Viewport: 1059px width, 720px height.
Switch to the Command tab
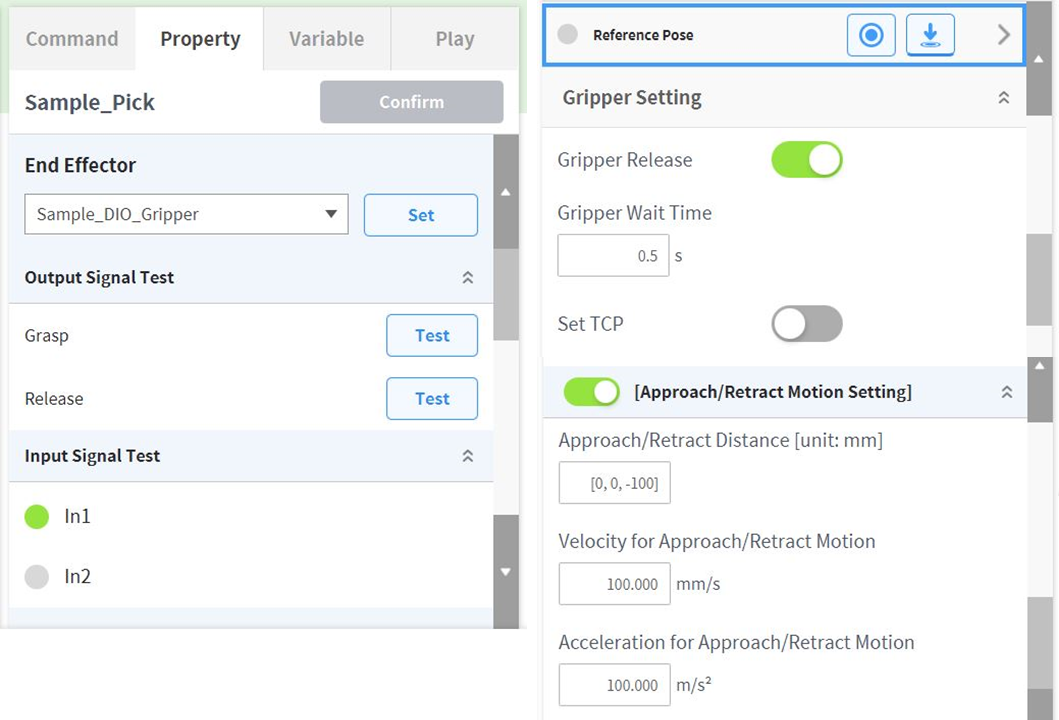72,39
